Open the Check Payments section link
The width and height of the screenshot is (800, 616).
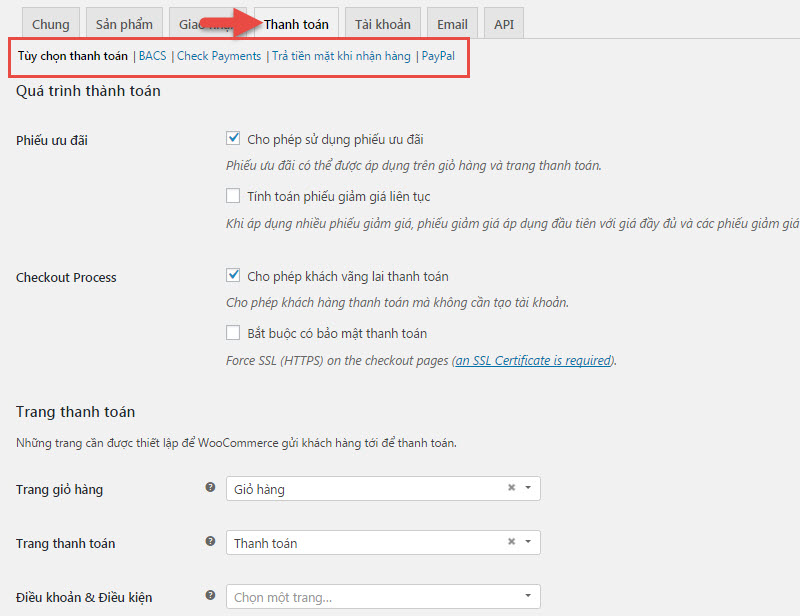pos(219,56)
